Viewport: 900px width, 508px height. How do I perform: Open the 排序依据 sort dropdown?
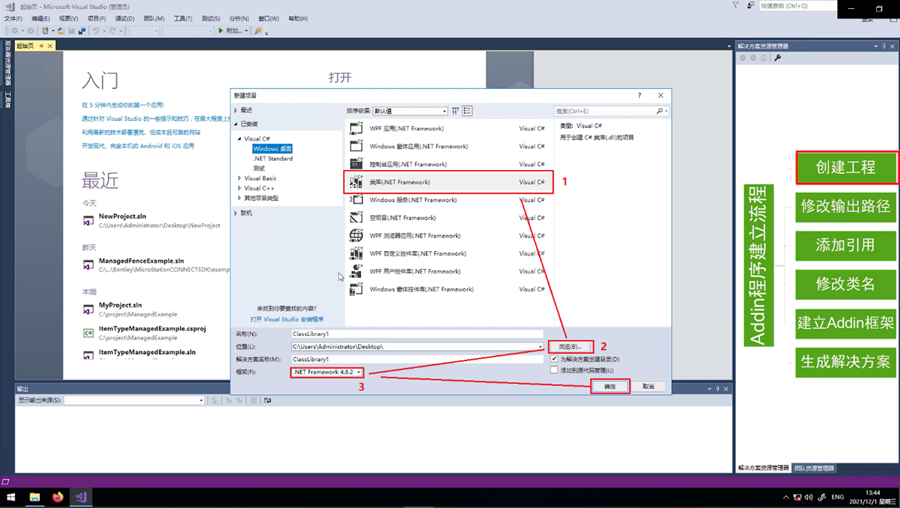coord(410,111)
